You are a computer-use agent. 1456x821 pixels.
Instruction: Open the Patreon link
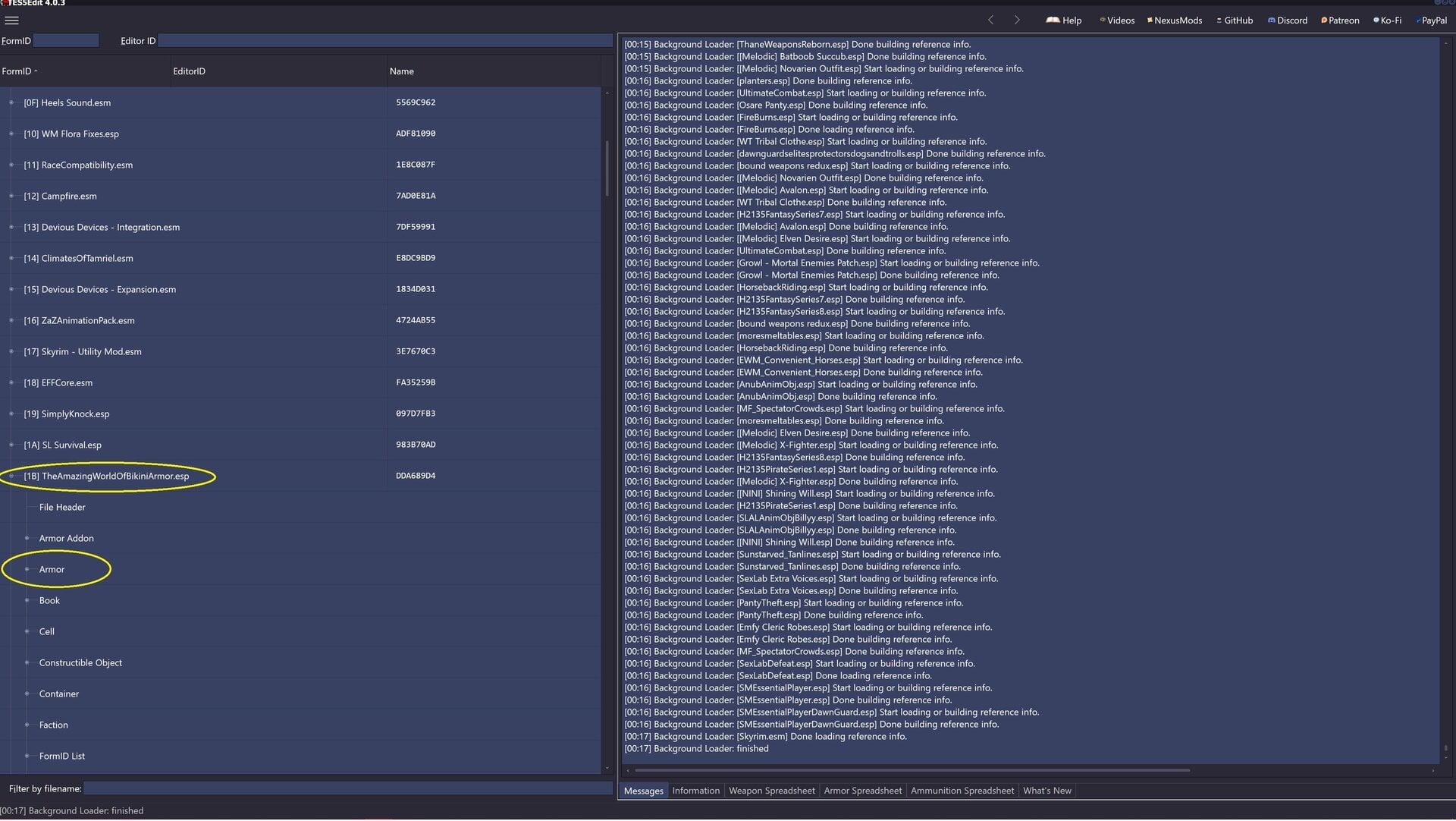(1340, 20)
